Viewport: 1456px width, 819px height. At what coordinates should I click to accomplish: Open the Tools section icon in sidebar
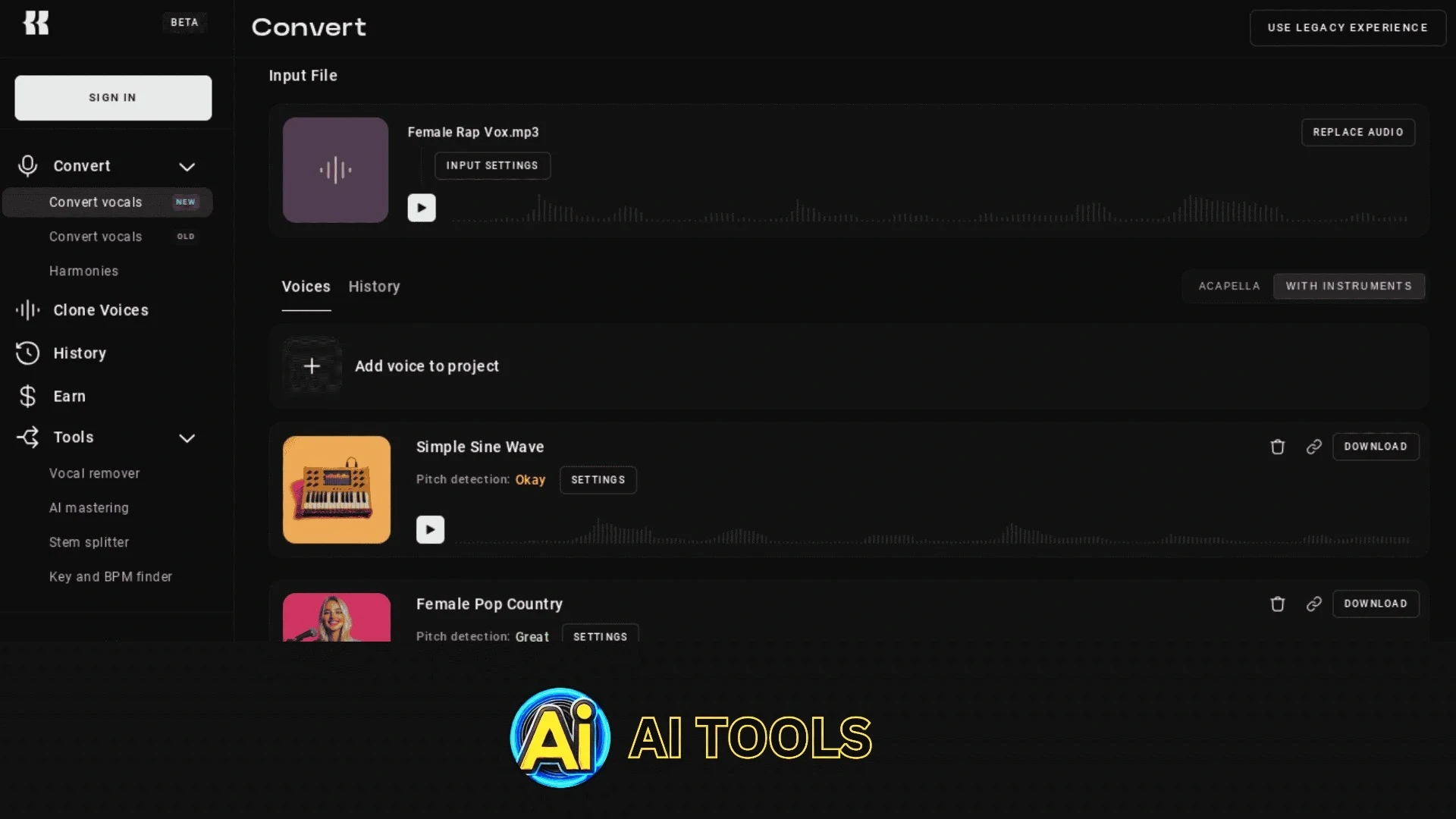point(29,438)
